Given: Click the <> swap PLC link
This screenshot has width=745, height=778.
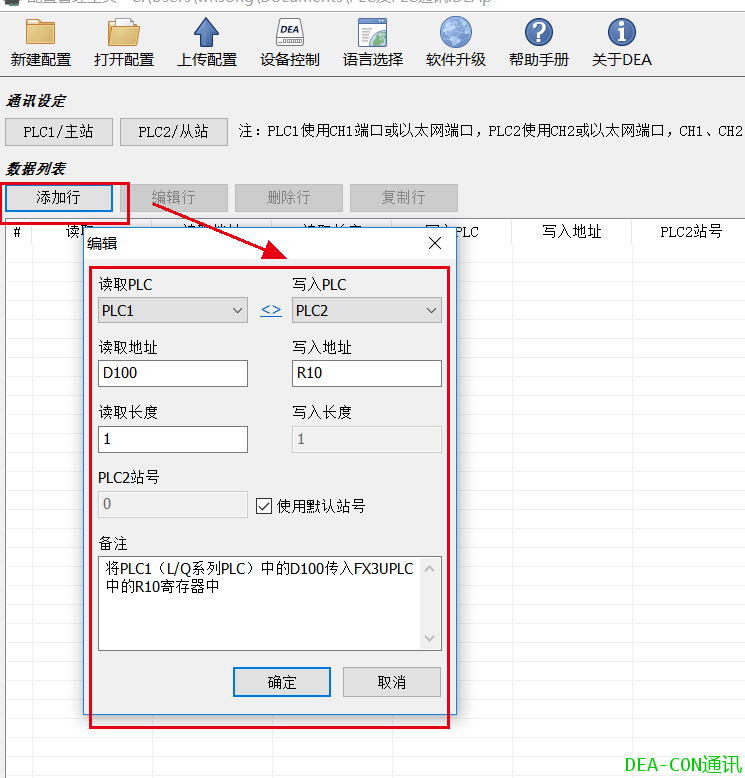Looking at the screenshot, I should pyautogui.click(x=271, y=310).
